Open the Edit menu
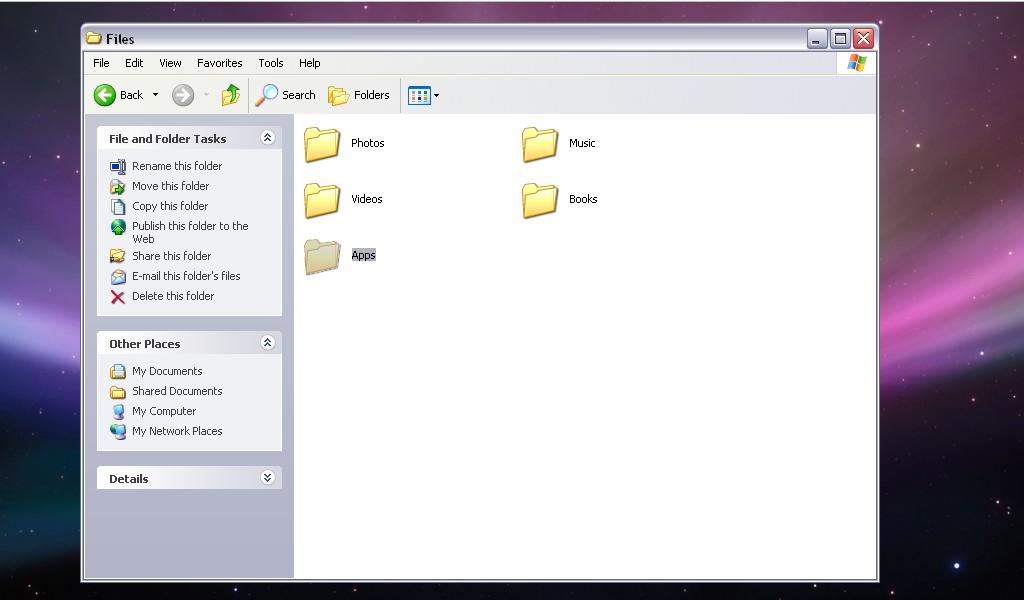1024x600 pixels. (134, 63)
